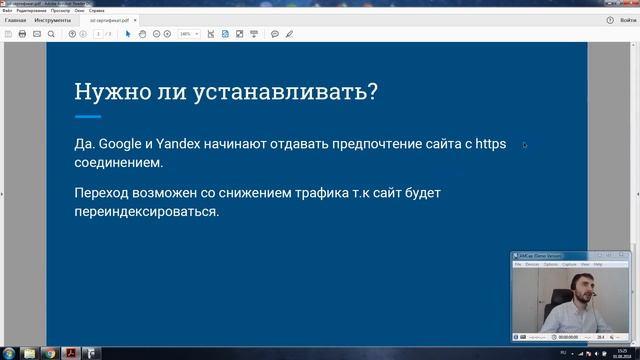
Task: Click the Fit width scrolling icon
Action: [x=211, y=34]
